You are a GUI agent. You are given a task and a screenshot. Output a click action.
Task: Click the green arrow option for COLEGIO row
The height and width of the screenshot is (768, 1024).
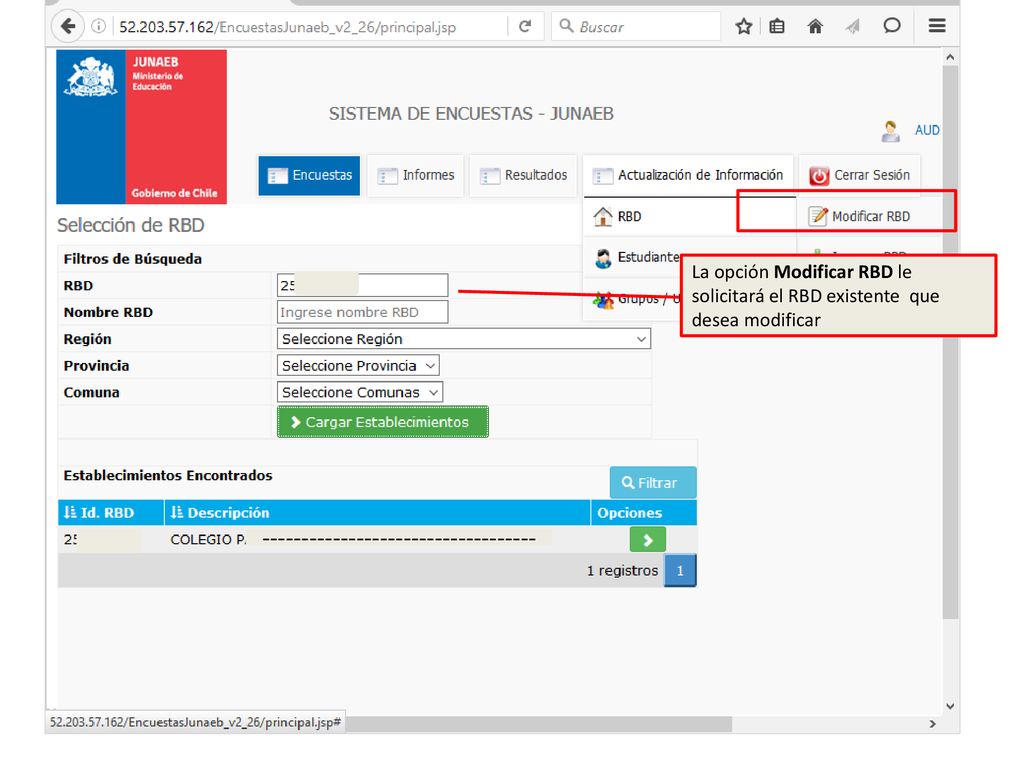point(647,540)
